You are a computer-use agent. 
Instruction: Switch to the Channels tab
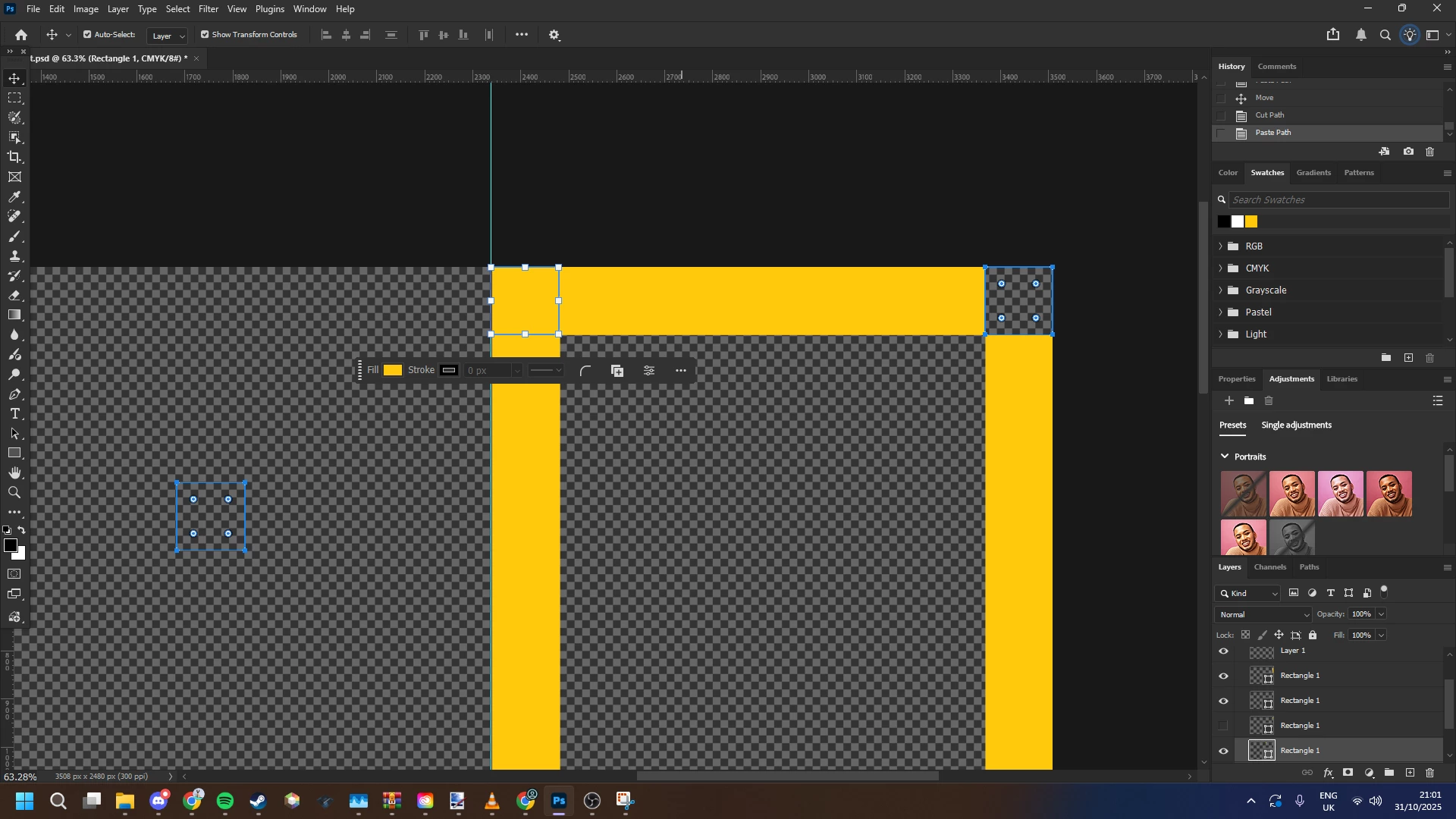point(1269,567)
